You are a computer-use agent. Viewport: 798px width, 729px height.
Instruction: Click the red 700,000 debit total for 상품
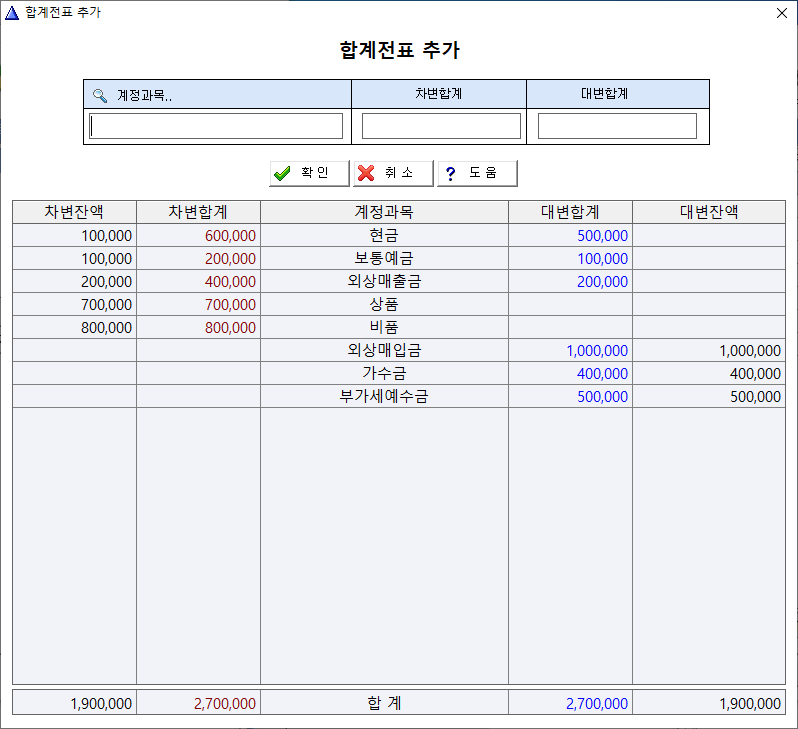tap(231, 304)
